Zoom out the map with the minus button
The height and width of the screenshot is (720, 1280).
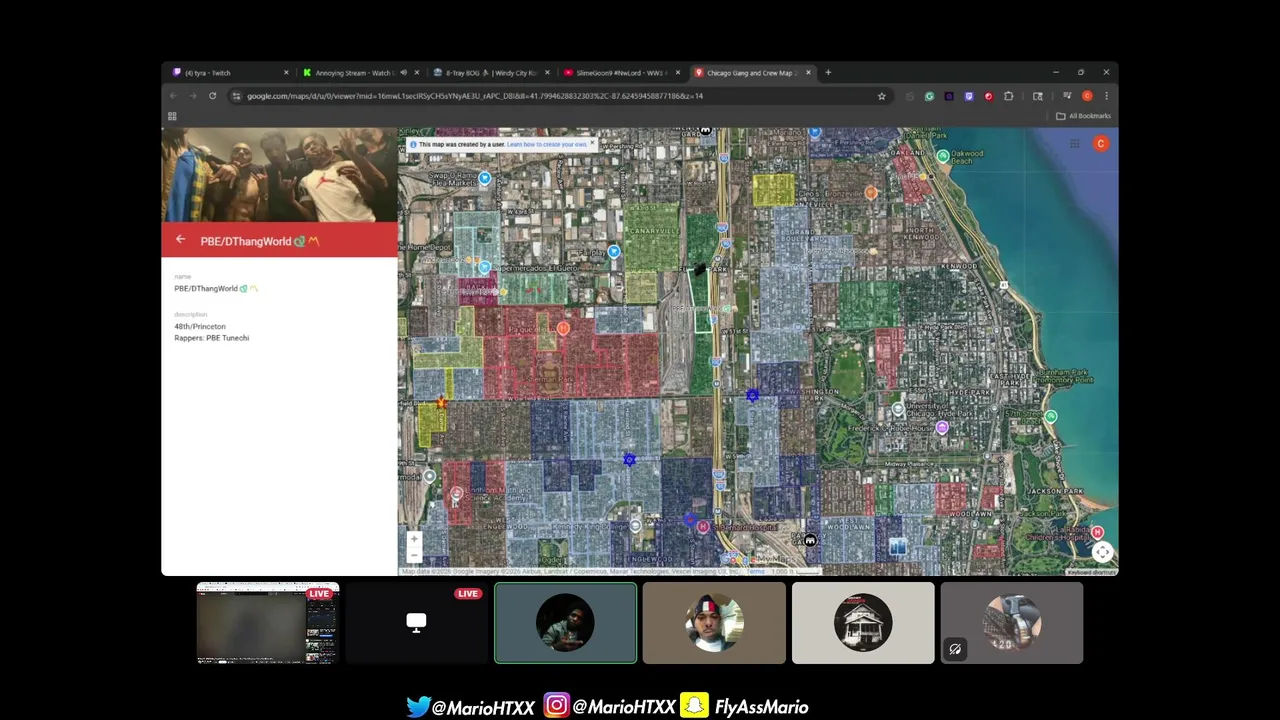(x=414, y=555)
